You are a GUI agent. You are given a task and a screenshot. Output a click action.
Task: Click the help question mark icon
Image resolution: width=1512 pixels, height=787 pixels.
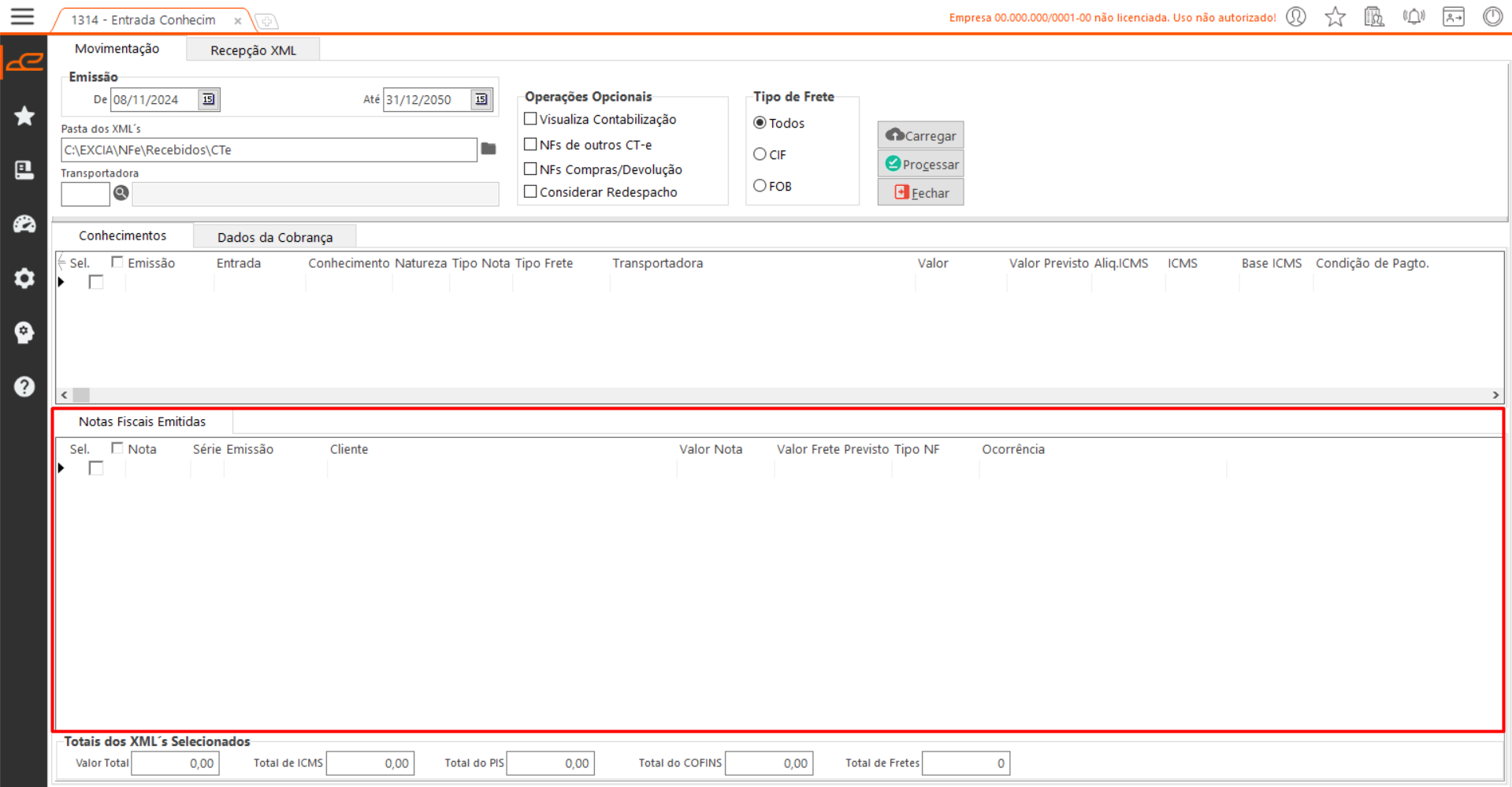pos(24,387)
